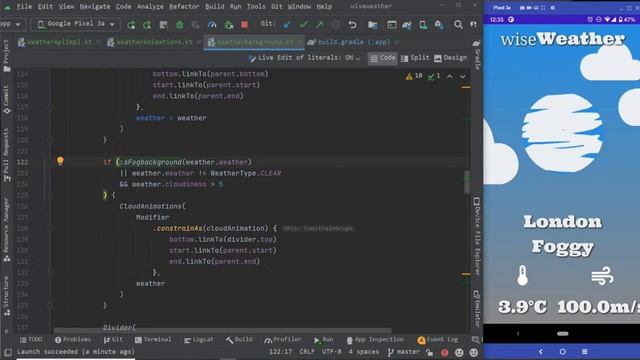640x360 pixels.
Task: Open the Event Log tool window
Action: pyautogui.click(x=438, y=340)
